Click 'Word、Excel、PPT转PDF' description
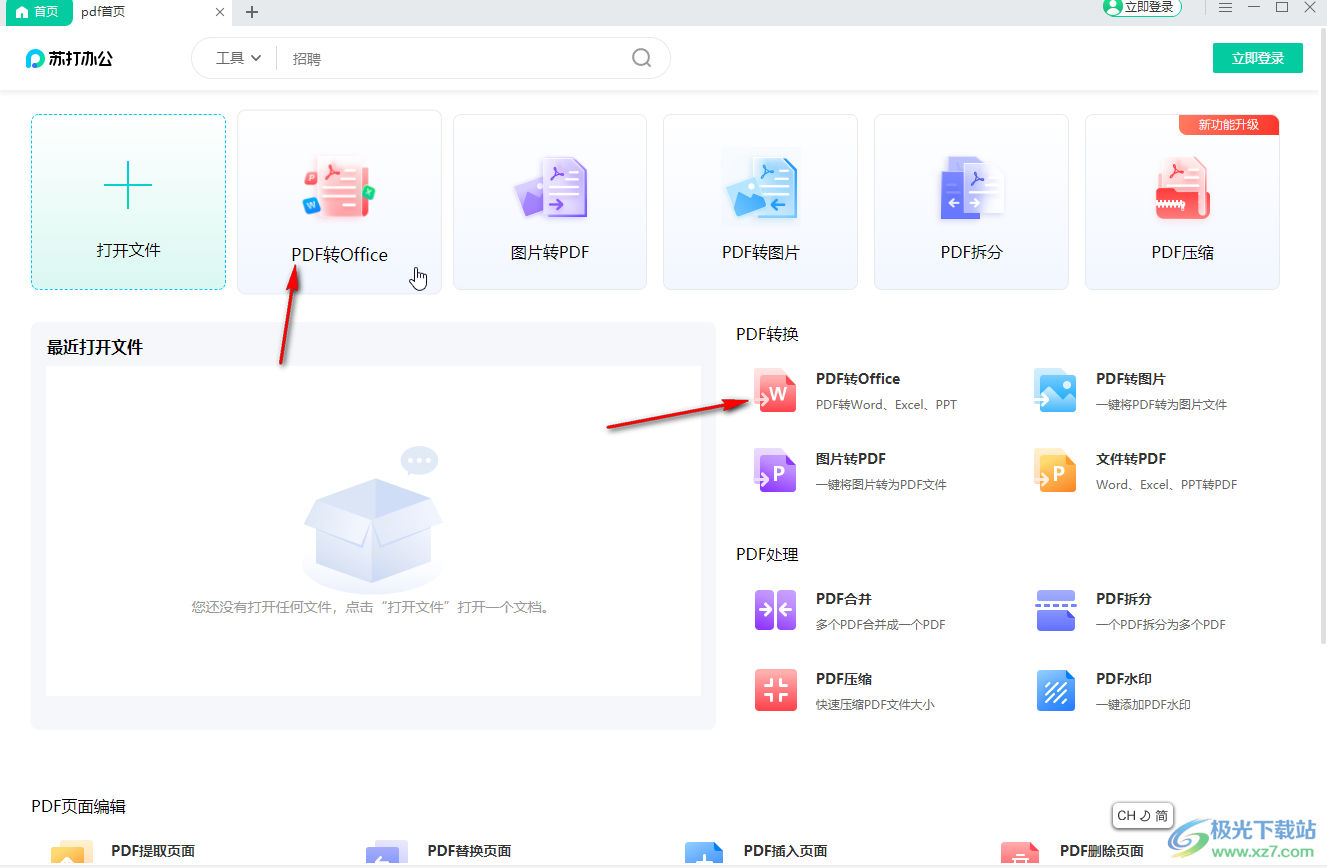This screenshot has height=868, width=1327. coord(1166,485)
